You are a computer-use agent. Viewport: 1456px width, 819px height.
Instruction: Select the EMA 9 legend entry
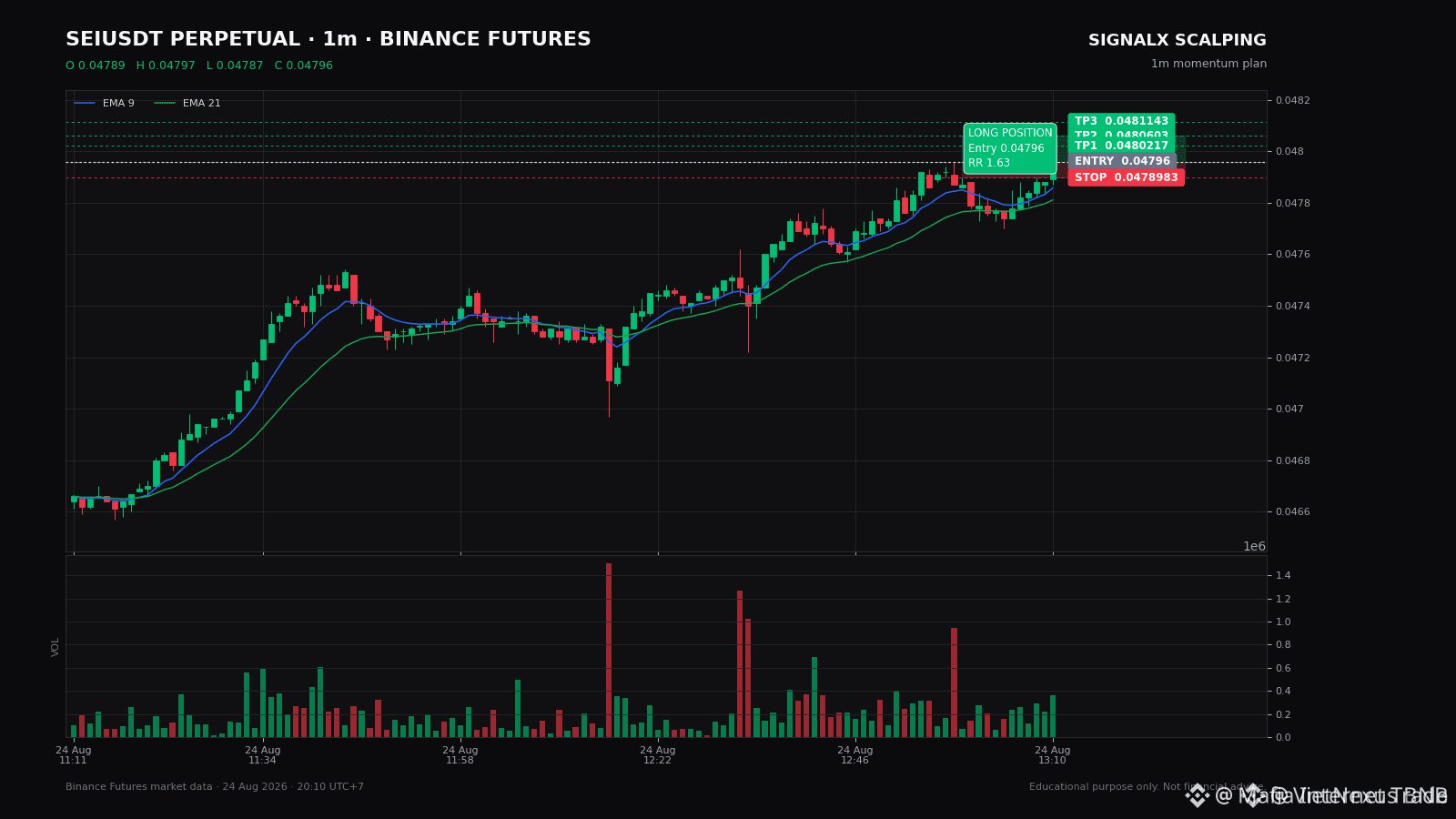[x=105, y=103]
